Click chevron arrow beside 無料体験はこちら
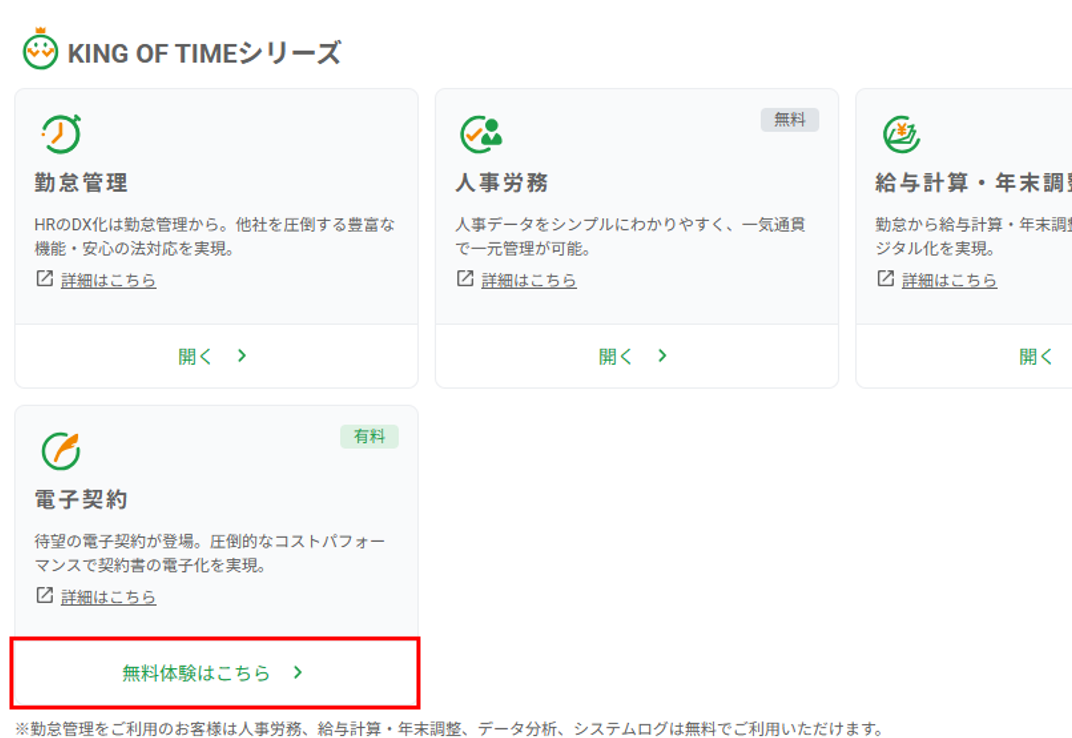The width and height of the screenshot is (1072, 738). pos(297,672)
